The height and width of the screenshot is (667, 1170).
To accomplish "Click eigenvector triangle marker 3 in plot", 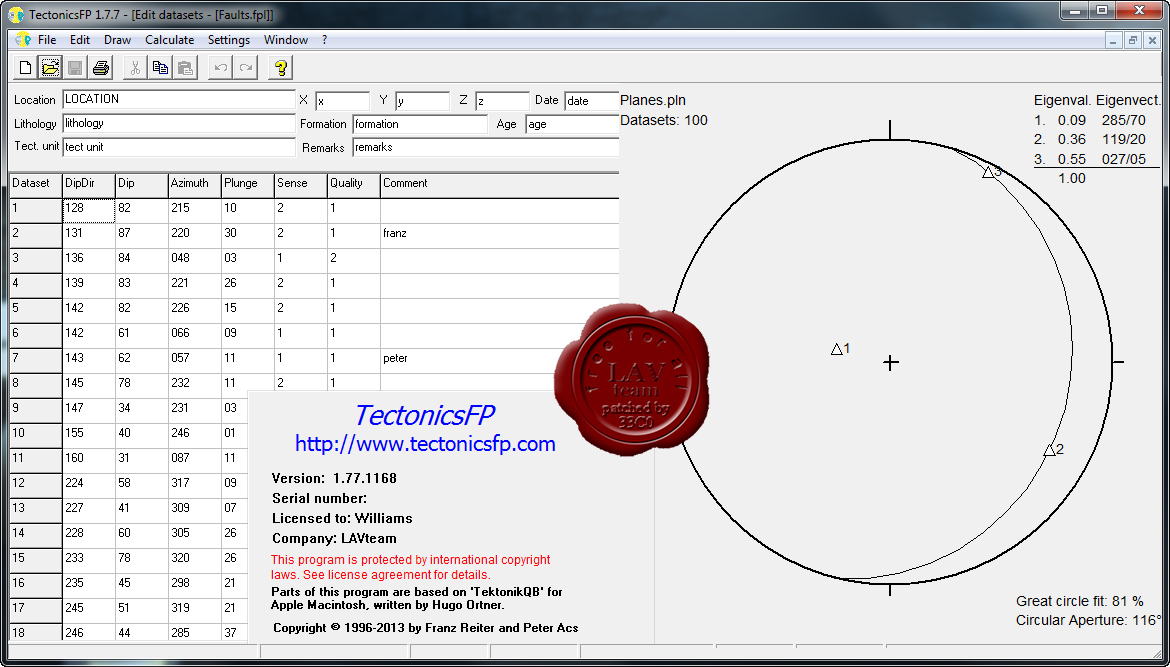I will [x=988, y=172].
